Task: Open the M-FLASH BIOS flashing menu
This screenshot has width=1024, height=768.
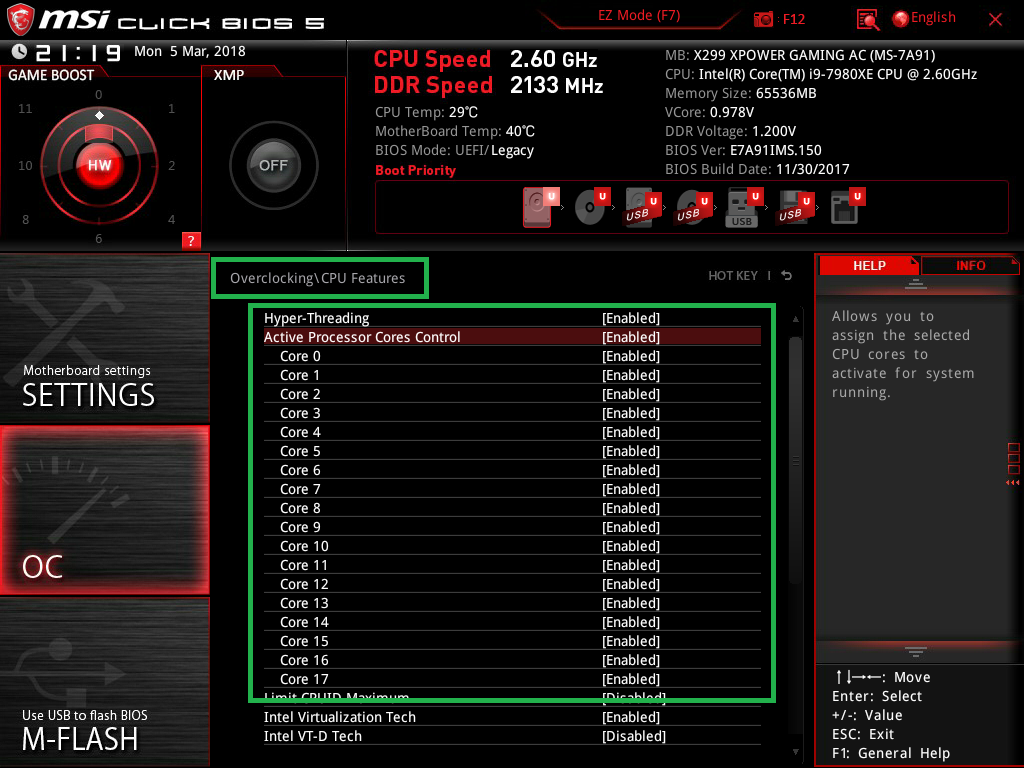Action: (104, 682)
